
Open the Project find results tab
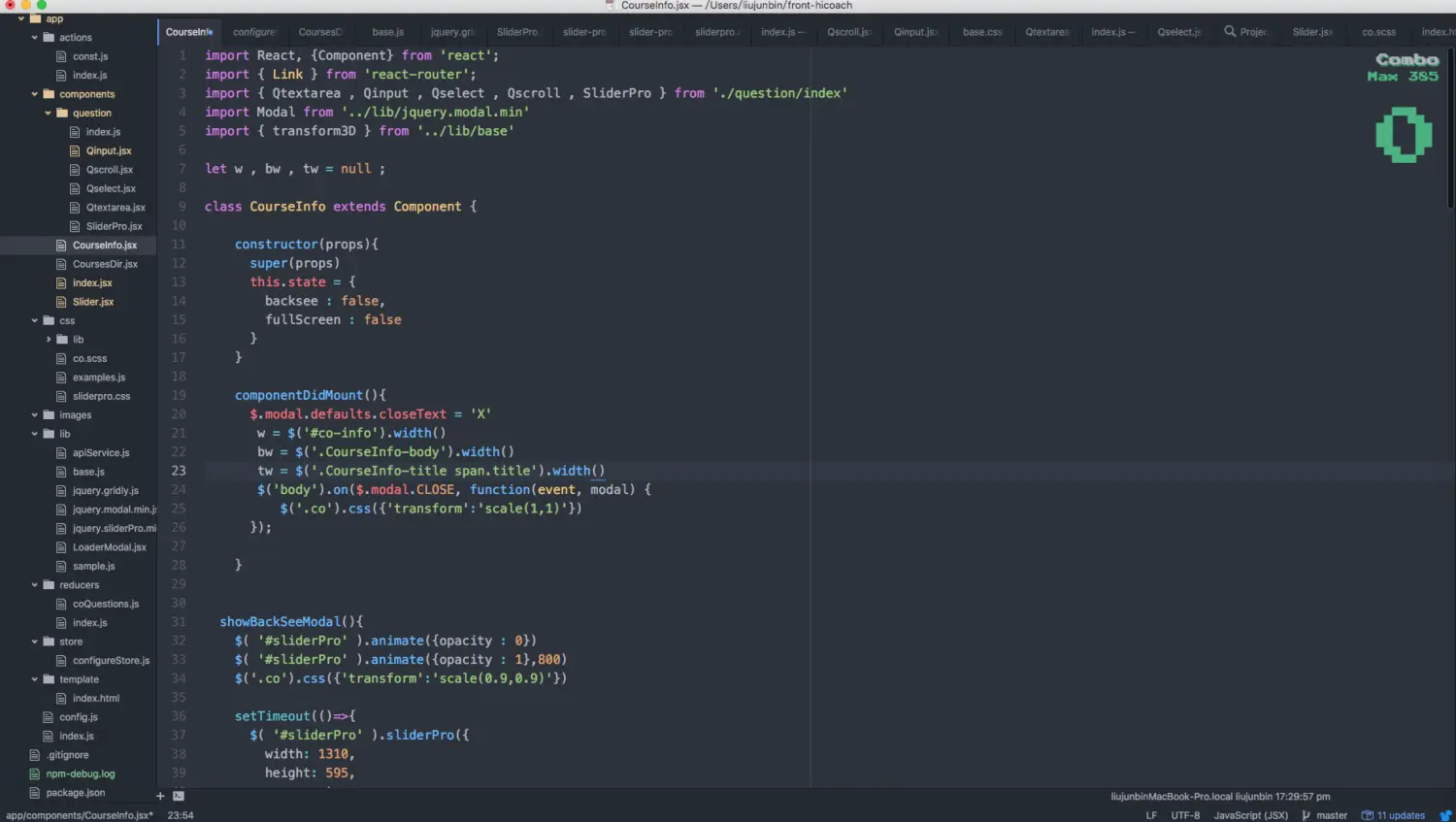(x=1246, y=32)
